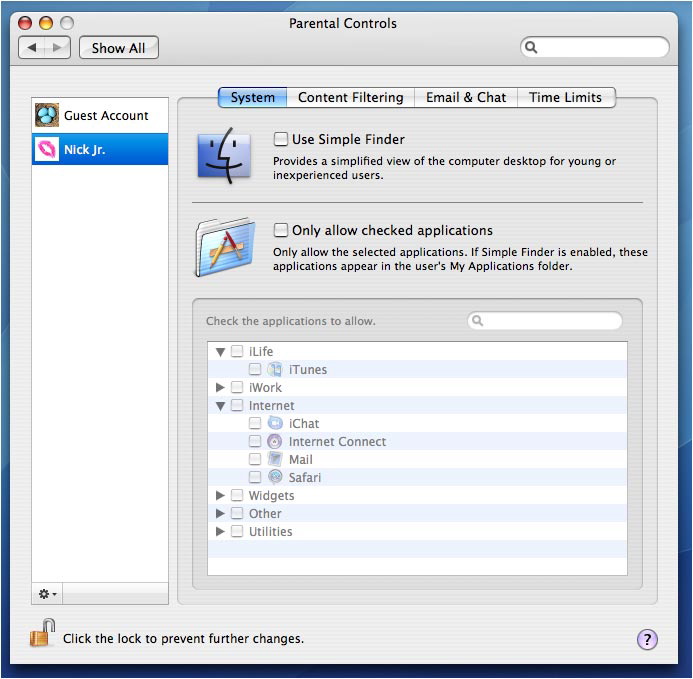Viewport: 693px width, 679px height.
Task: Click the Internet Connect row label
Action: [337, 442]
